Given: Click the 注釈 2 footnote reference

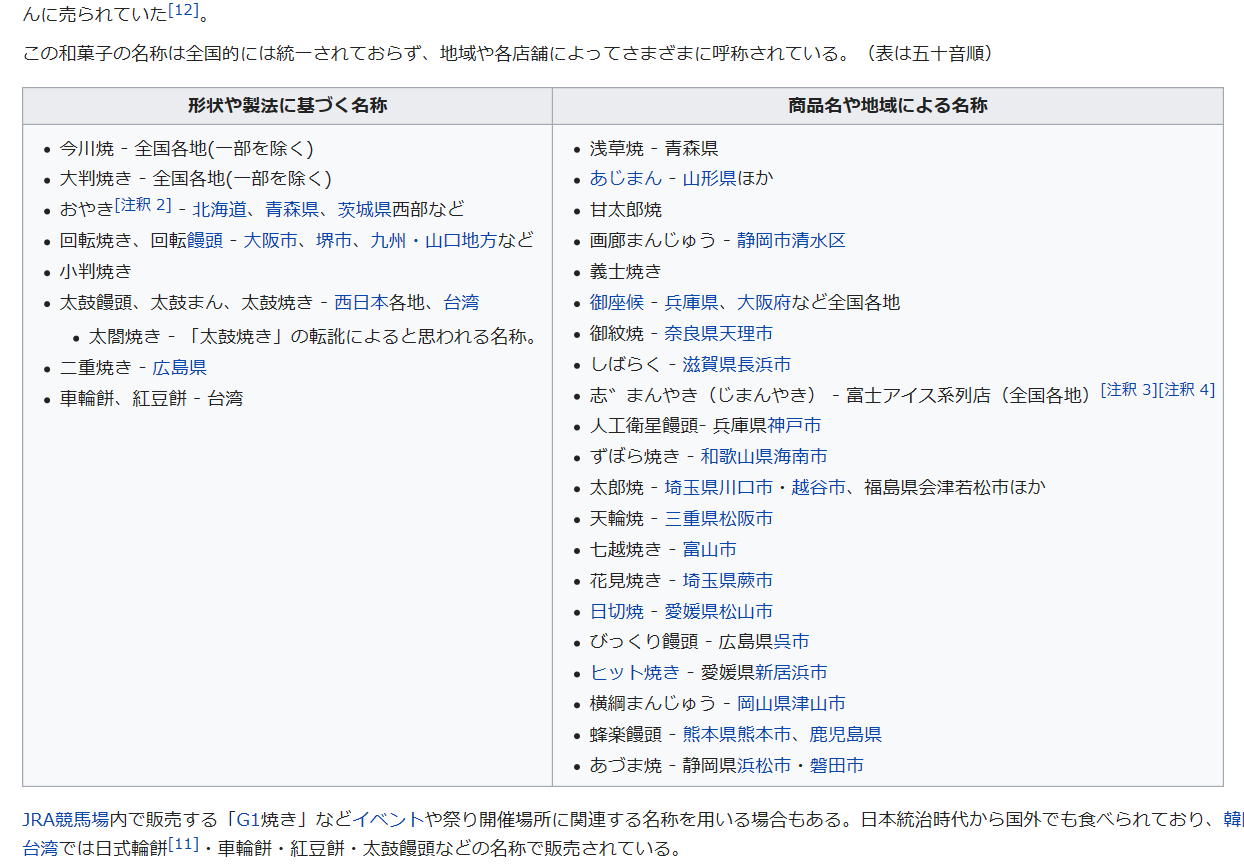Looking at the screenshot, I should [x=143, y=205].
